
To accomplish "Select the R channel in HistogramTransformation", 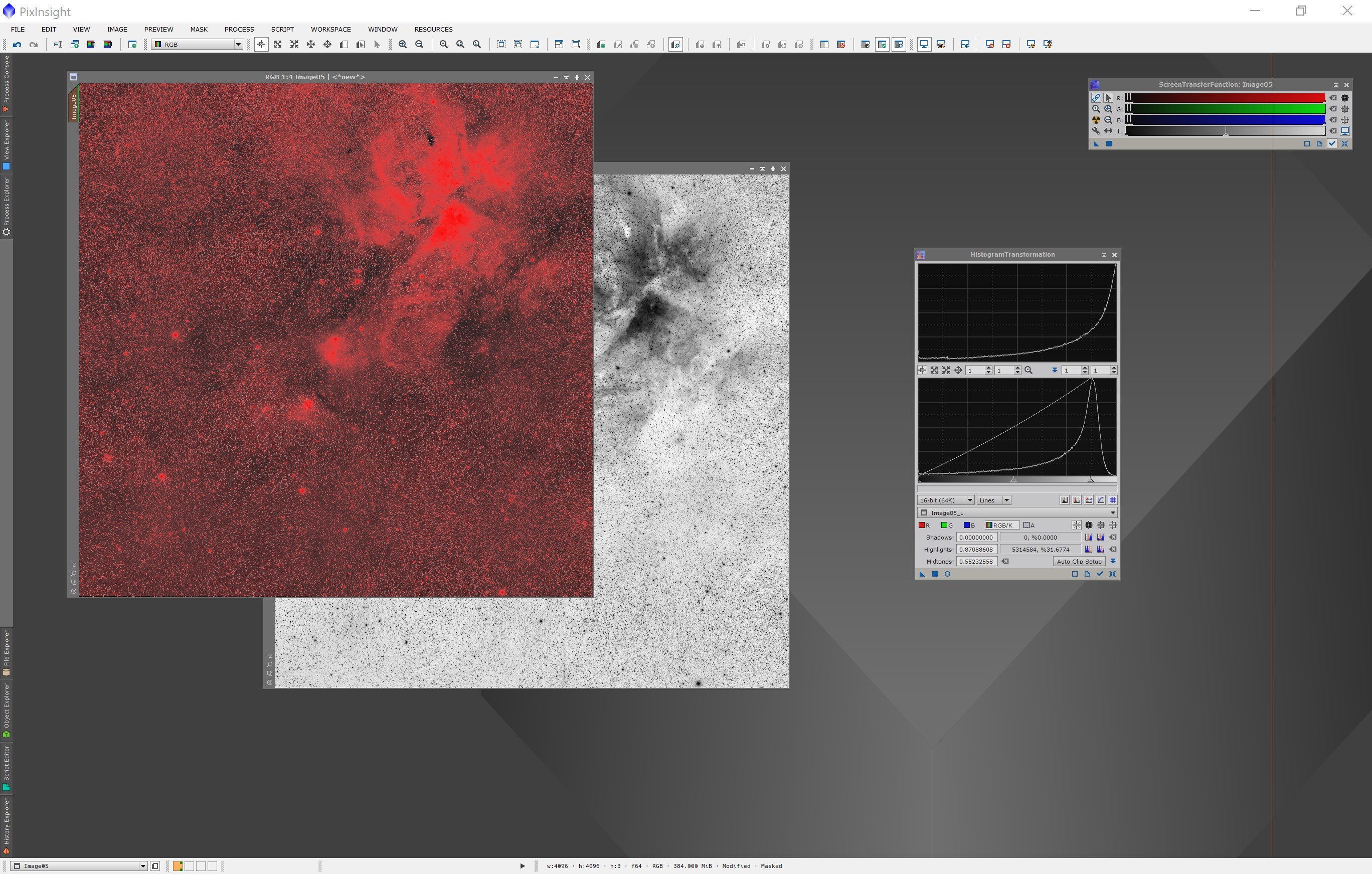I will pos(924,526).
